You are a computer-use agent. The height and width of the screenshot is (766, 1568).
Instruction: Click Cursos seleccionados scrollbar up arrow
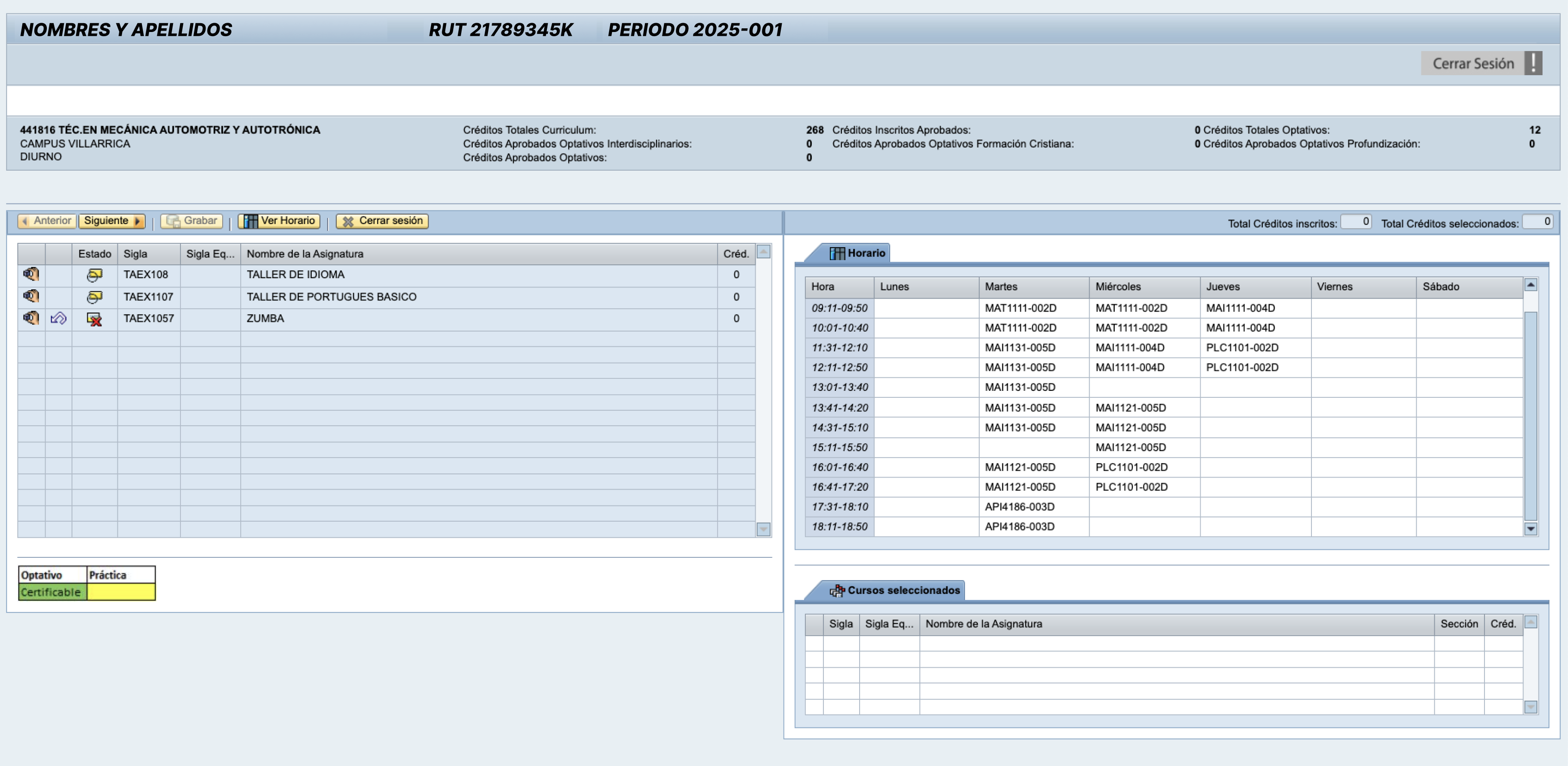(x=1530, y=622)
